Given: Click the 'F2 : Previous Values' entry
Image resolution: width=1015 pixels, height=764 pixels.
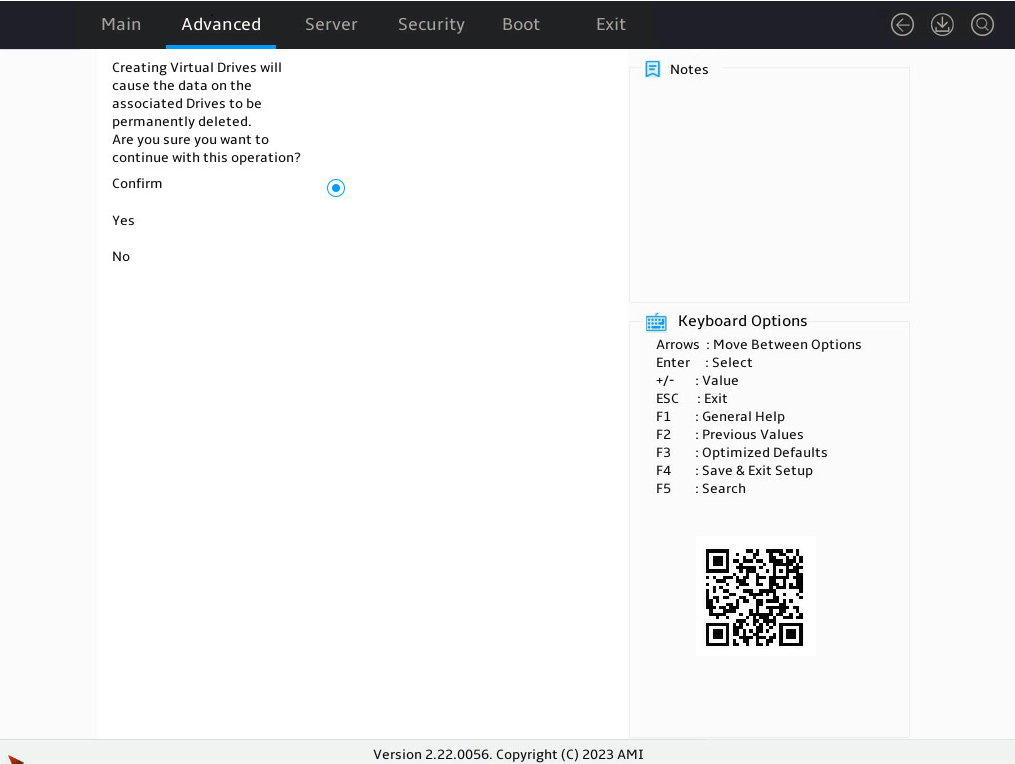Looking at the screenshot, I should pyautogui.click(x=730, y=434).
